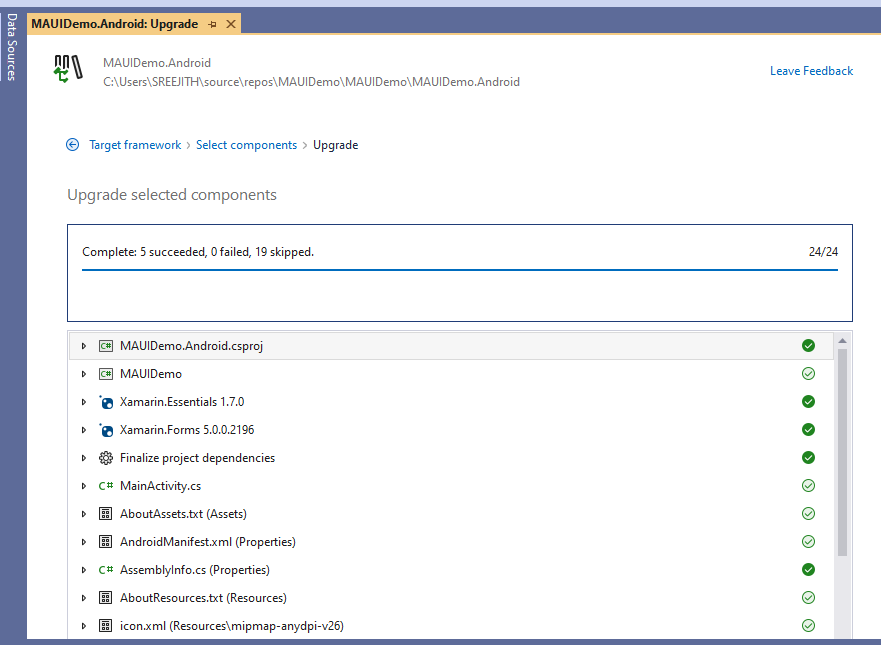Click the C# project icon for MAUIDemo
Image resolution: width=881 pixels, height=645 pixels.
(106, 374)
